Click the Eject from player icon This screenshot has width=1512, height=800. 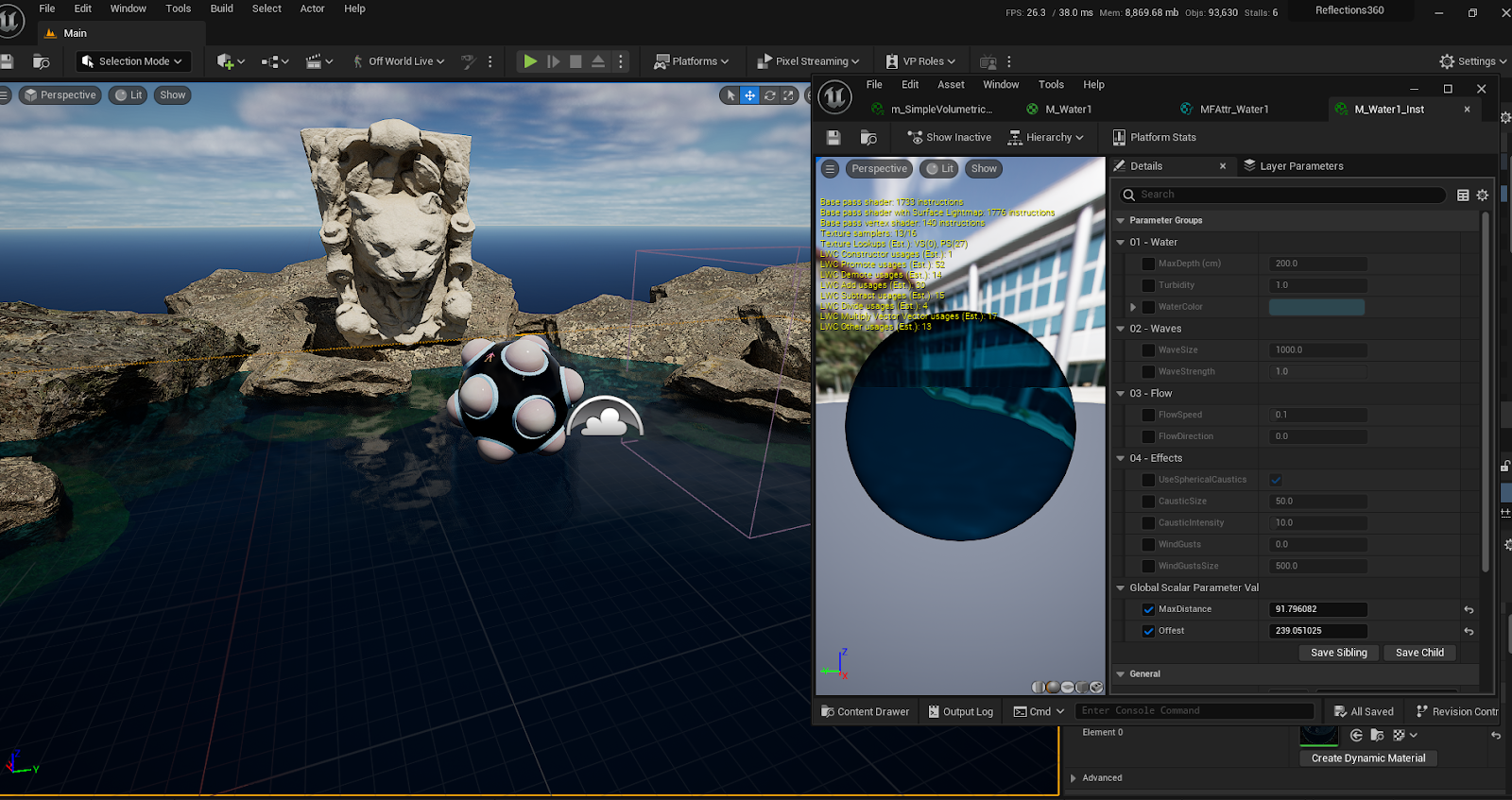(x=598, y=61)
